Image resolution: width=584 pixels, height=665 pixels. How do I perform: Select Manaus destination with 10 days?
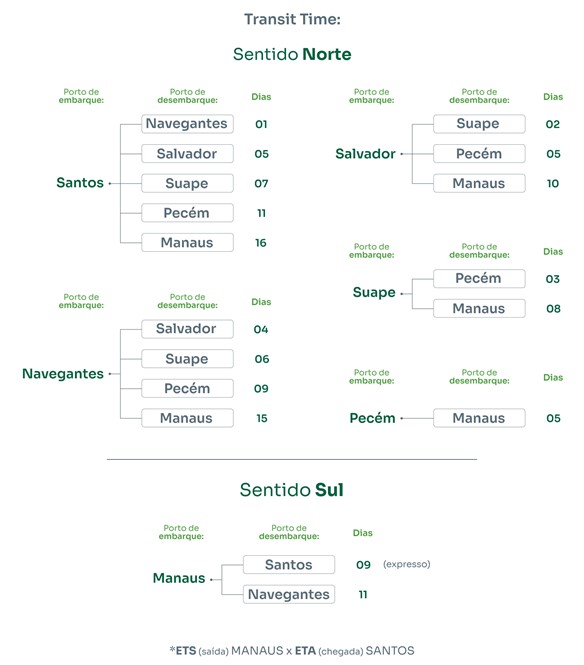(479, 183)
